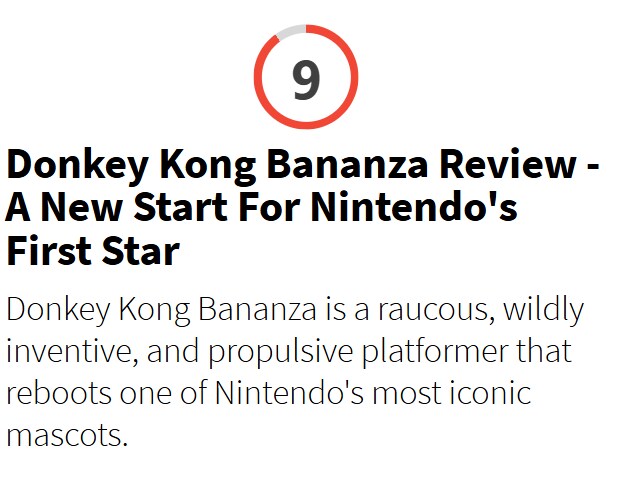Click the score number 9
Viewport: 622px width, 498px height.
tap(306, 79)
